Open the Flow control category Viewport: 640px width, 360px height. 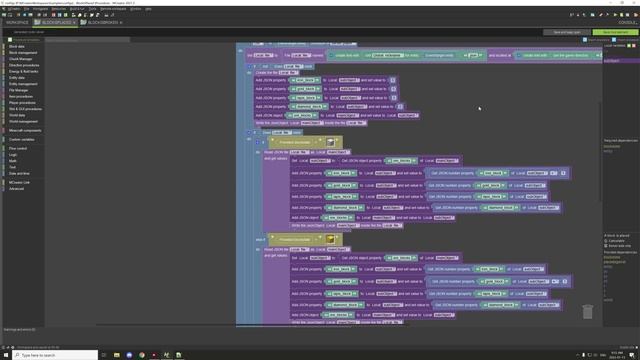[18, 149]
